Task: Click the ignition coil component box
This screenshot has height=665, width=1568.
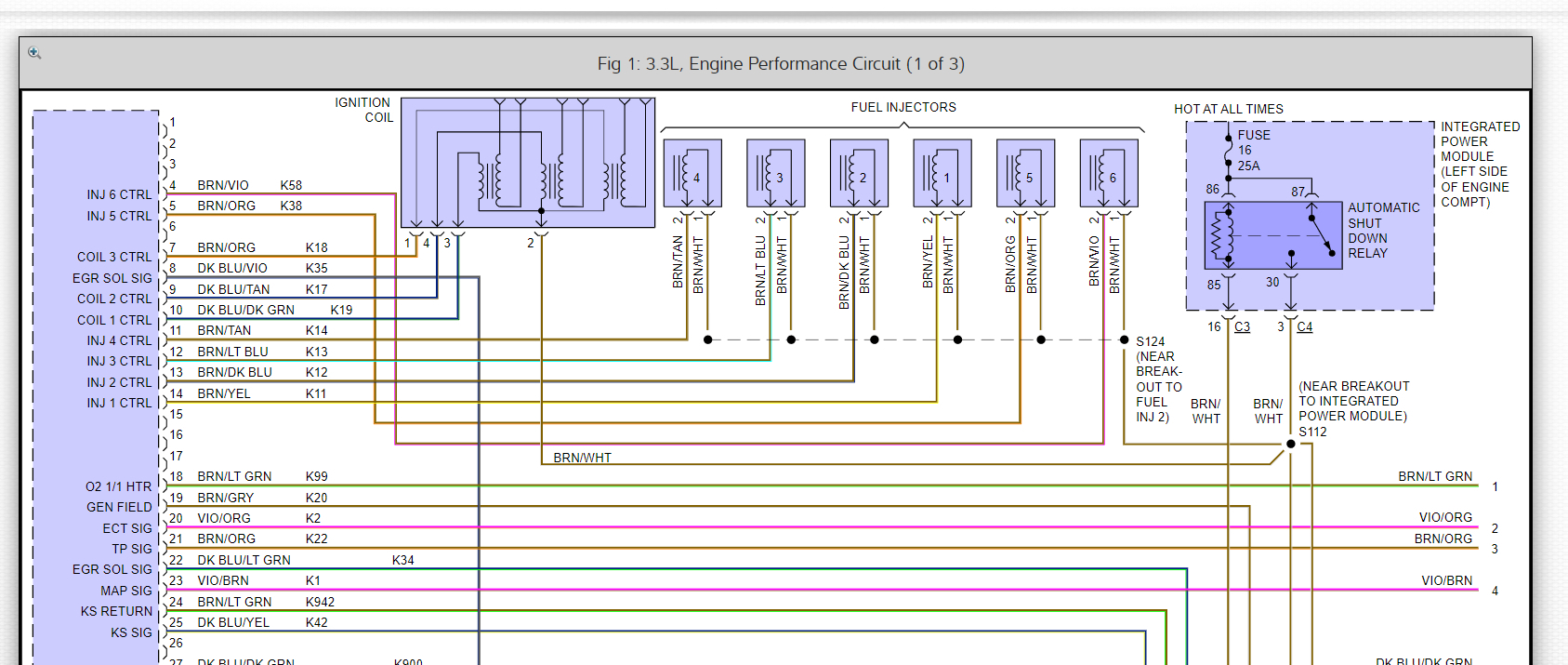Action: click(x=528, y=163)
